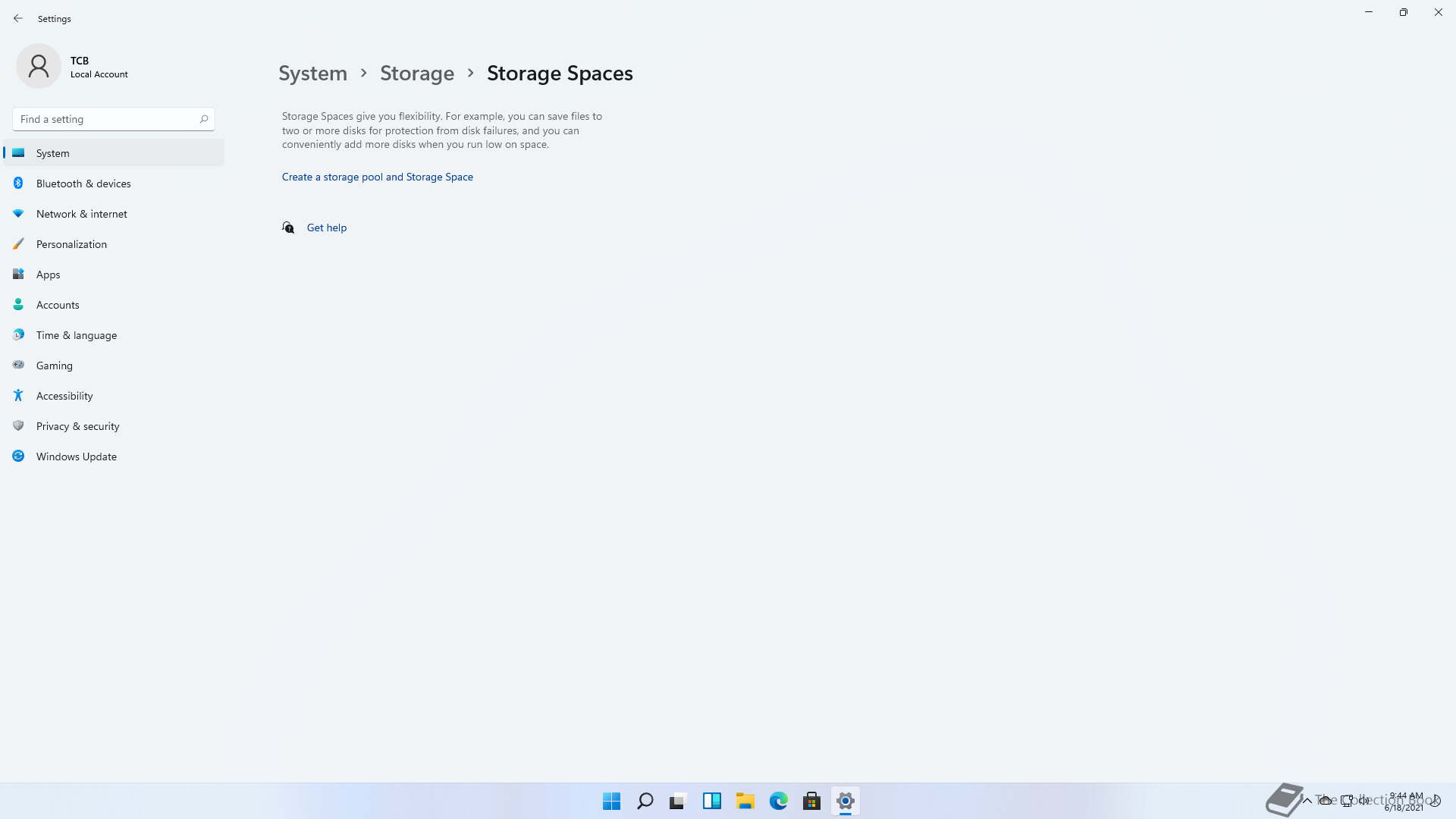Click the Find a setting search box
Image resolution: width=1456 pixels, height=819 pixels.
[114, 119]
